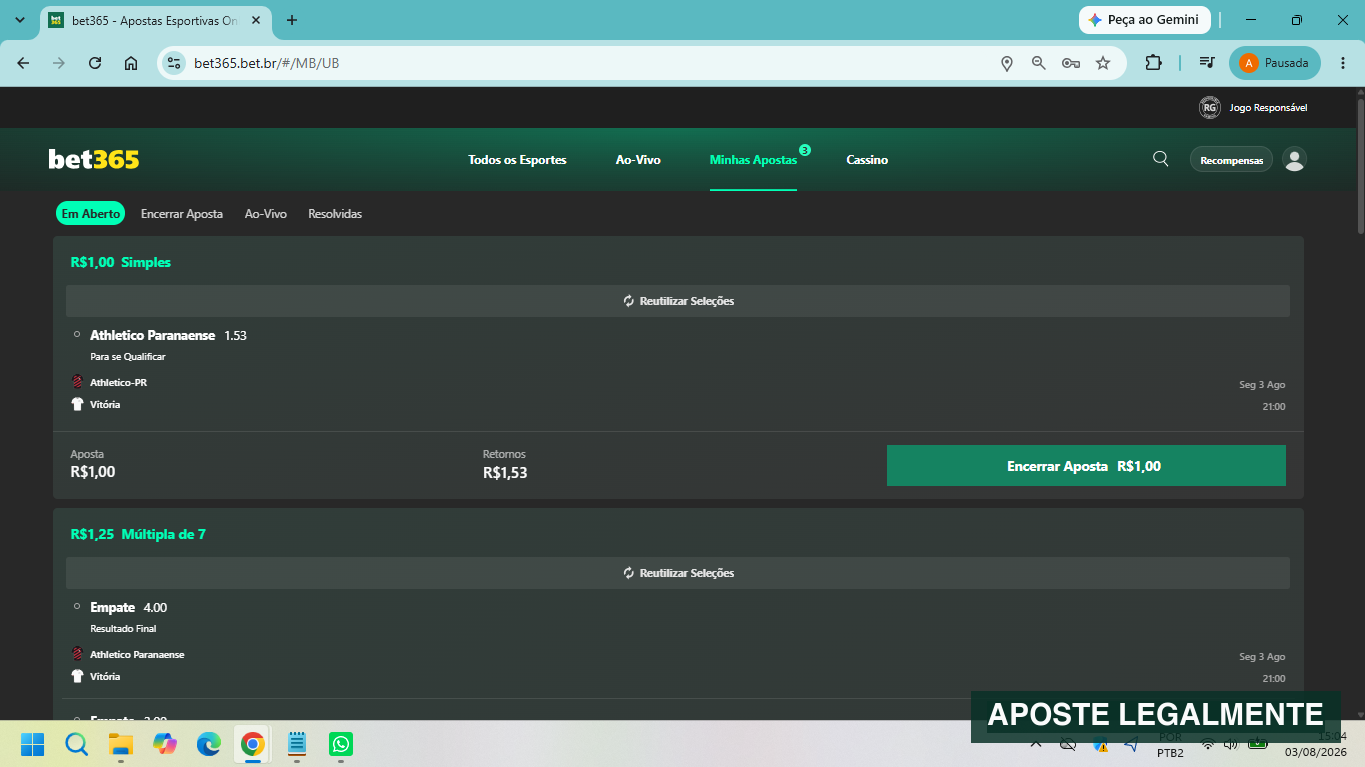1365x767 pixels.
Task: Click the R$1,00 Simples bet header
Action: (x=121, y=262)
